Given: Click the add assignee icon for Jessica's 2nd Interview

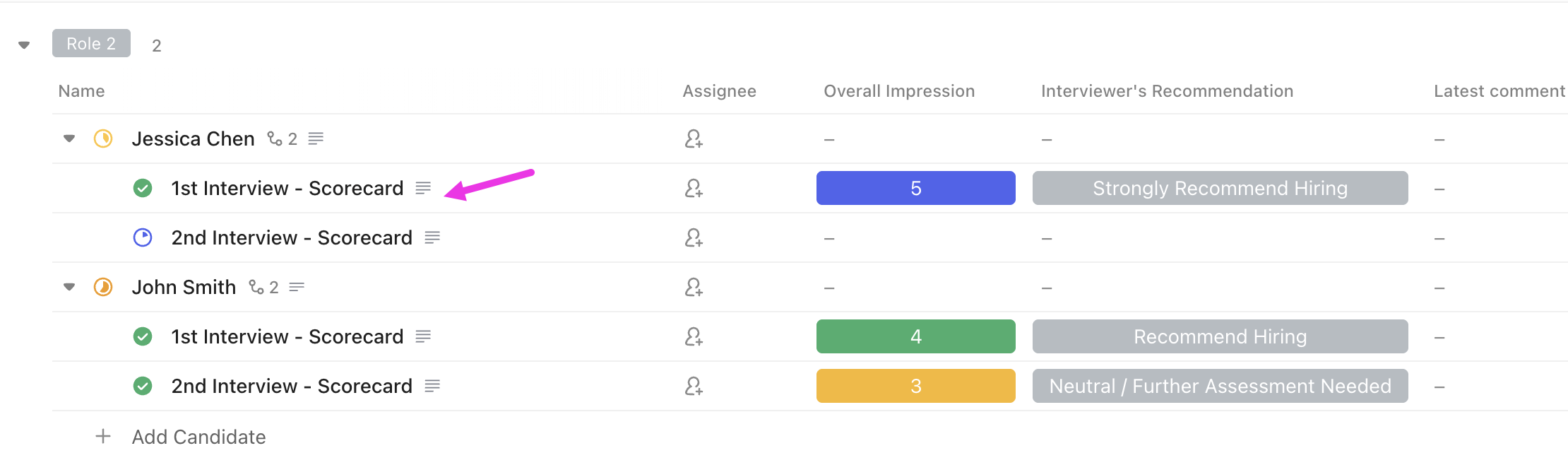Looking at the screenshot, I should [693, 237].
